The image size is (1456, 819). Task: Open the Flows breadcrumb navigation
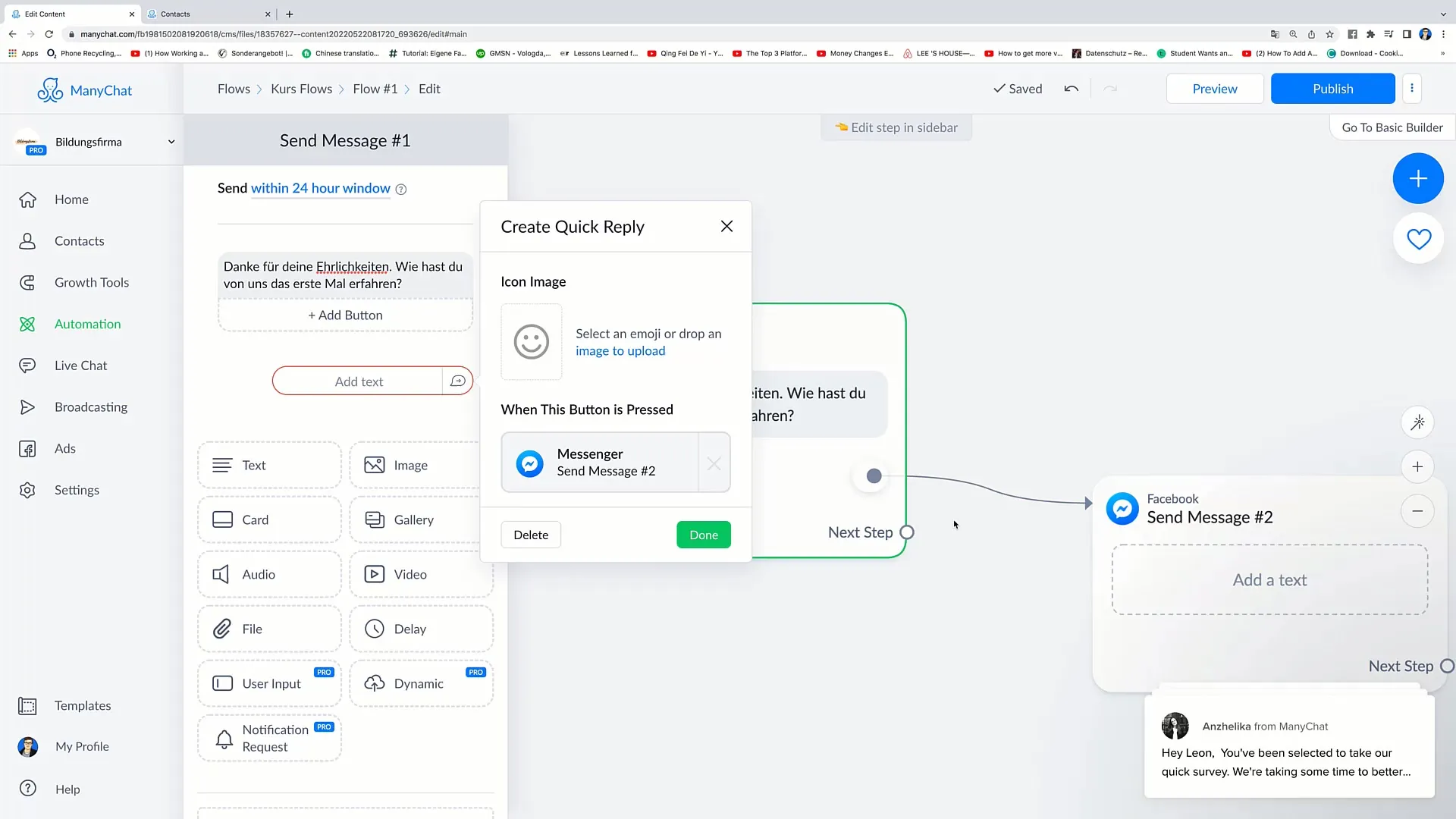tap(234, 89)
